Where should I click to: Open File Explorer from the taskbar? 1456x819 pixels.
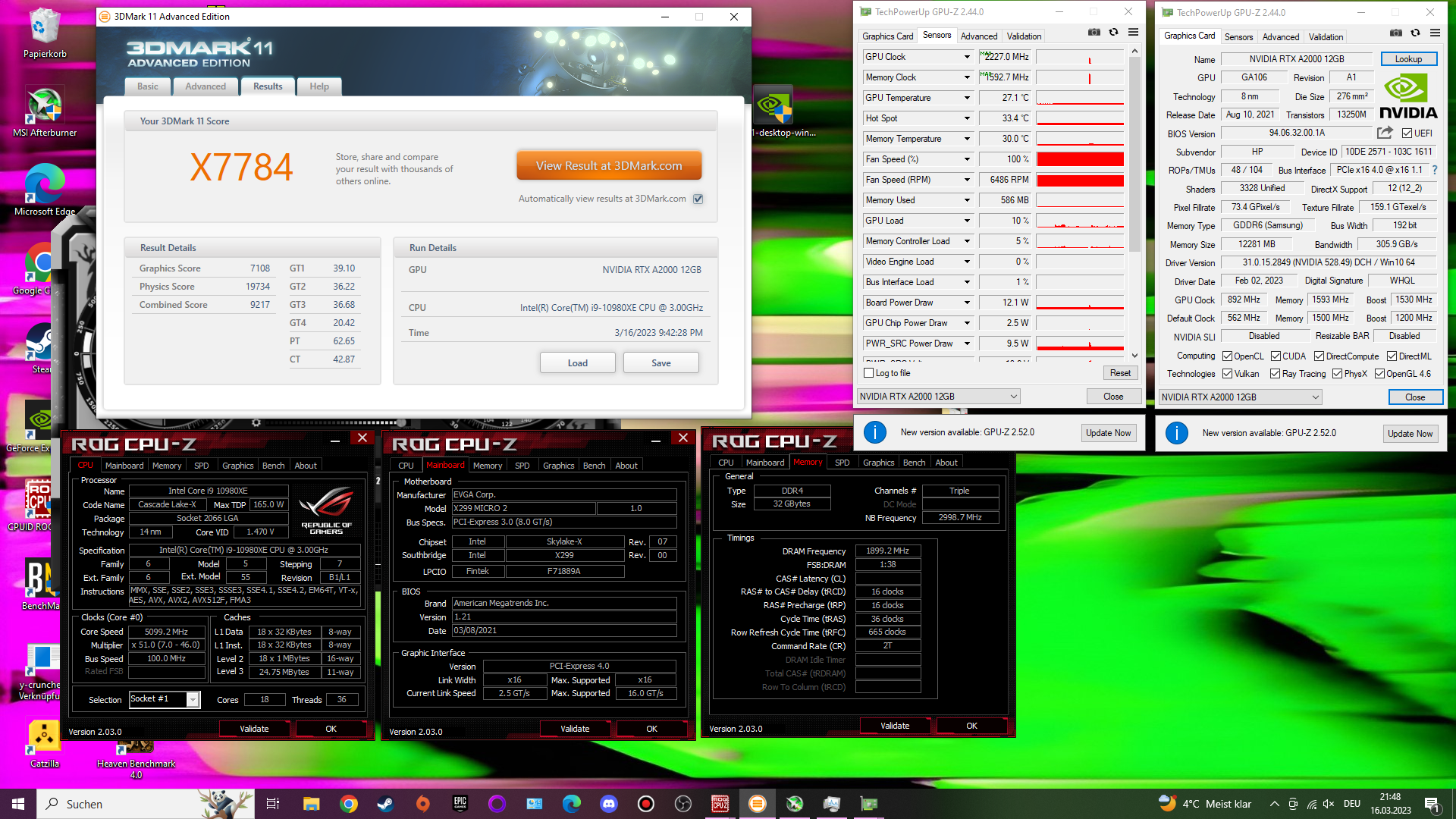tap(311, 804)
